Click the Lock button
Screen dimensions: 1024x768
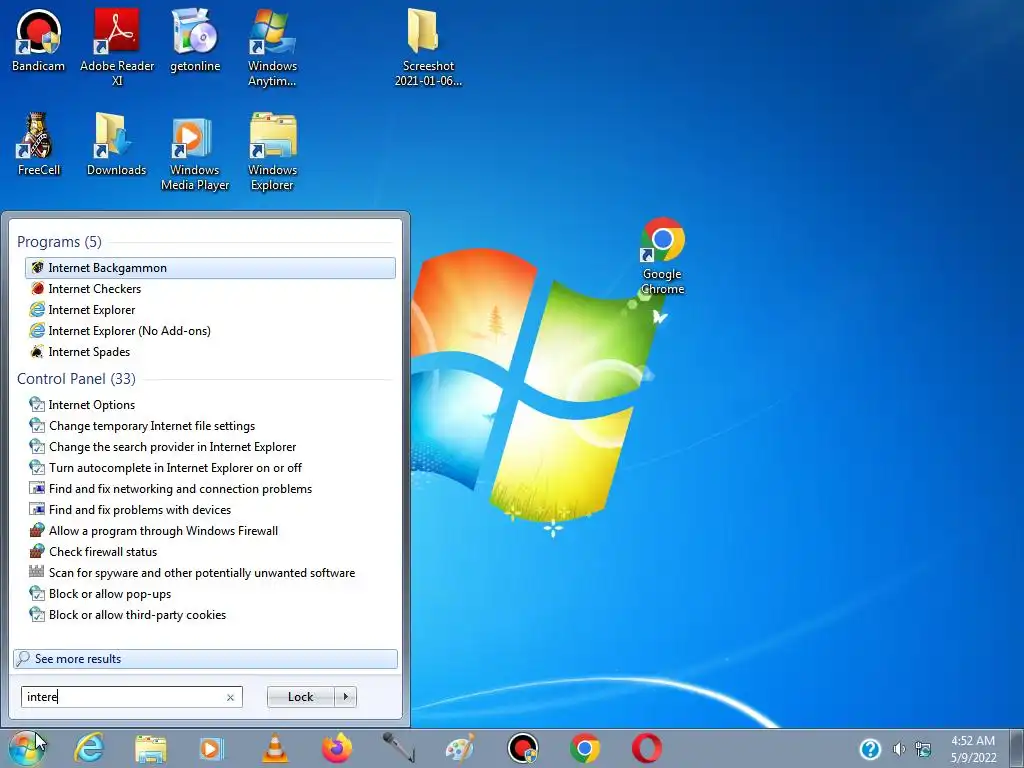coord(300,697)
